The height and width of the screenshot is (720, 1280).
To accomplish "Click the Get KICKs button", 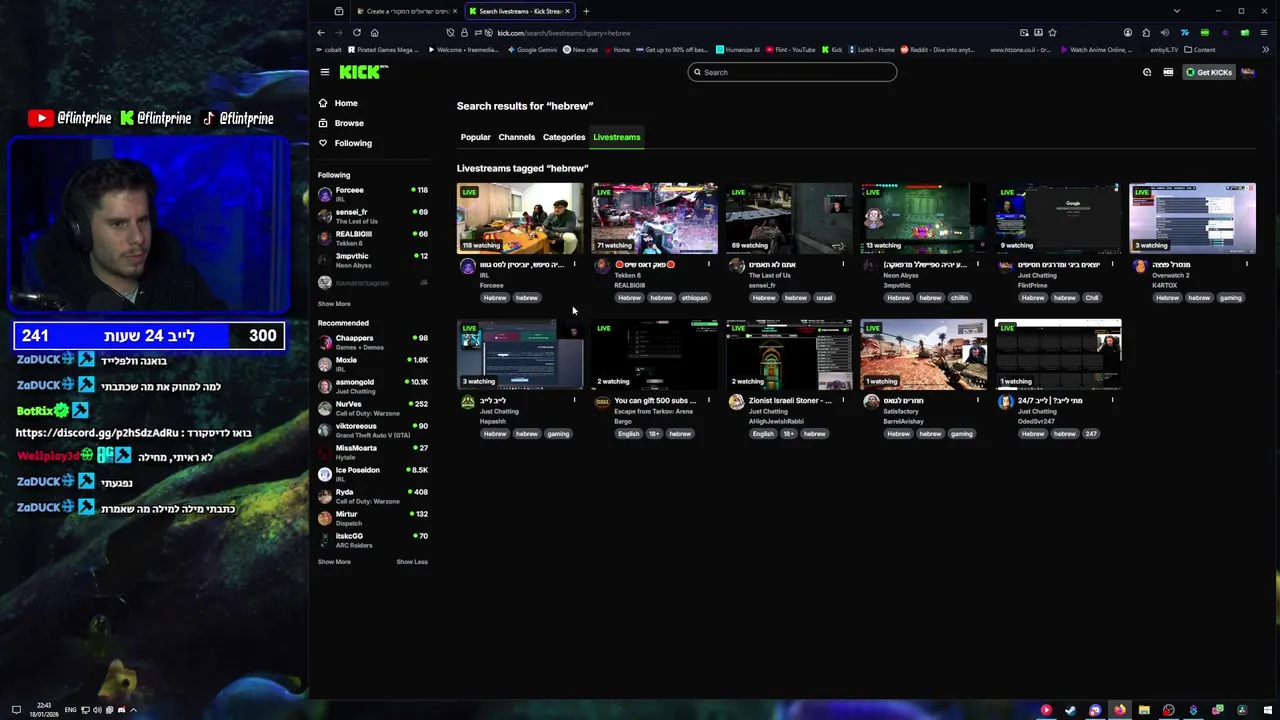I will (x=1209, y=72).
